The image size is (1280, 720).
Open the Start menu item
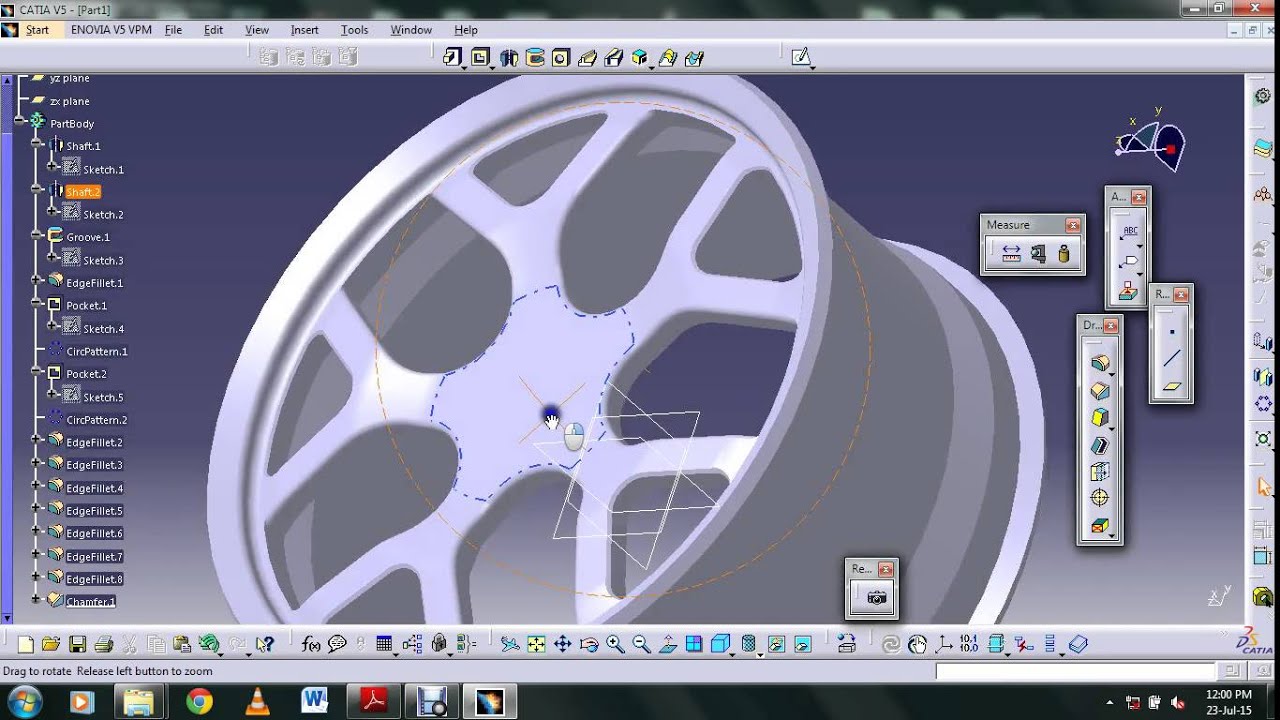point(37,30)
